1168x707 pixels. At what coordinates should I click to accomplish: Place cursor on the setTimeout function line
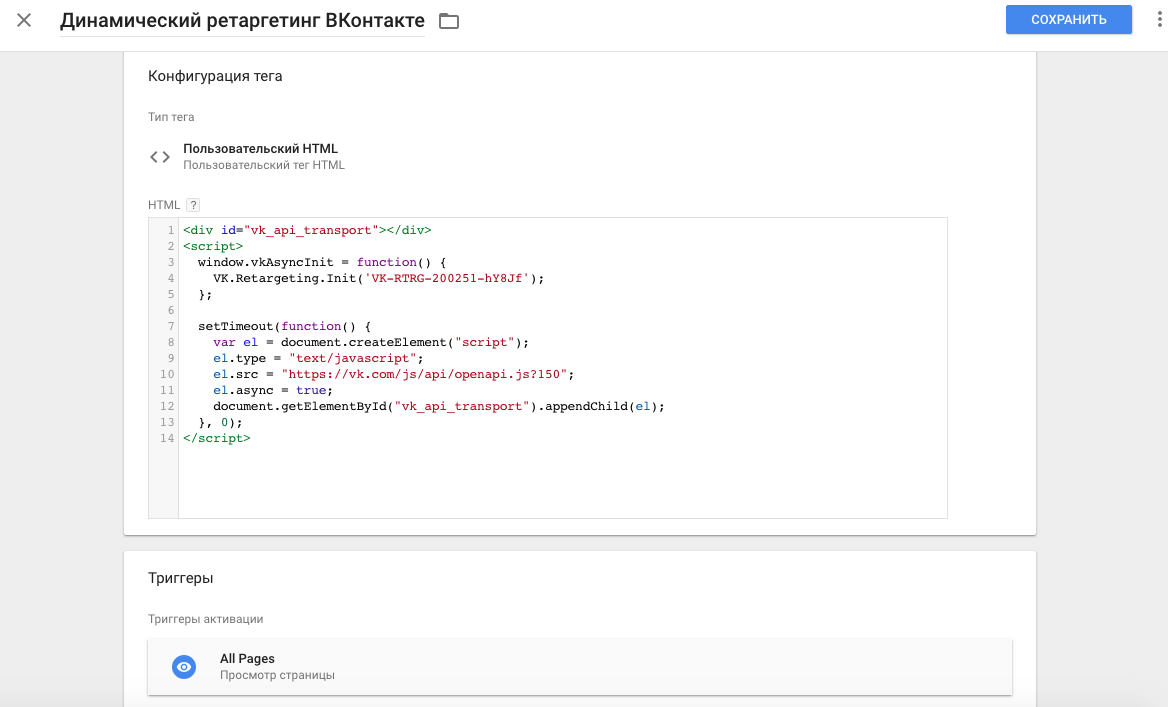pos(284,326)
